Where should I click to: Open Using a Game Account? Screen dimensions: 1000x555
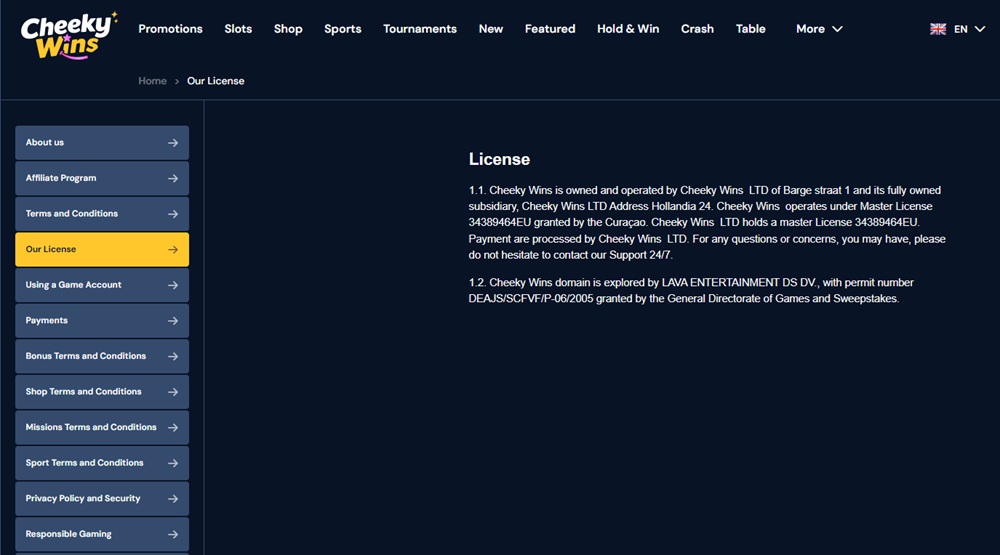(x=102, y=285)
